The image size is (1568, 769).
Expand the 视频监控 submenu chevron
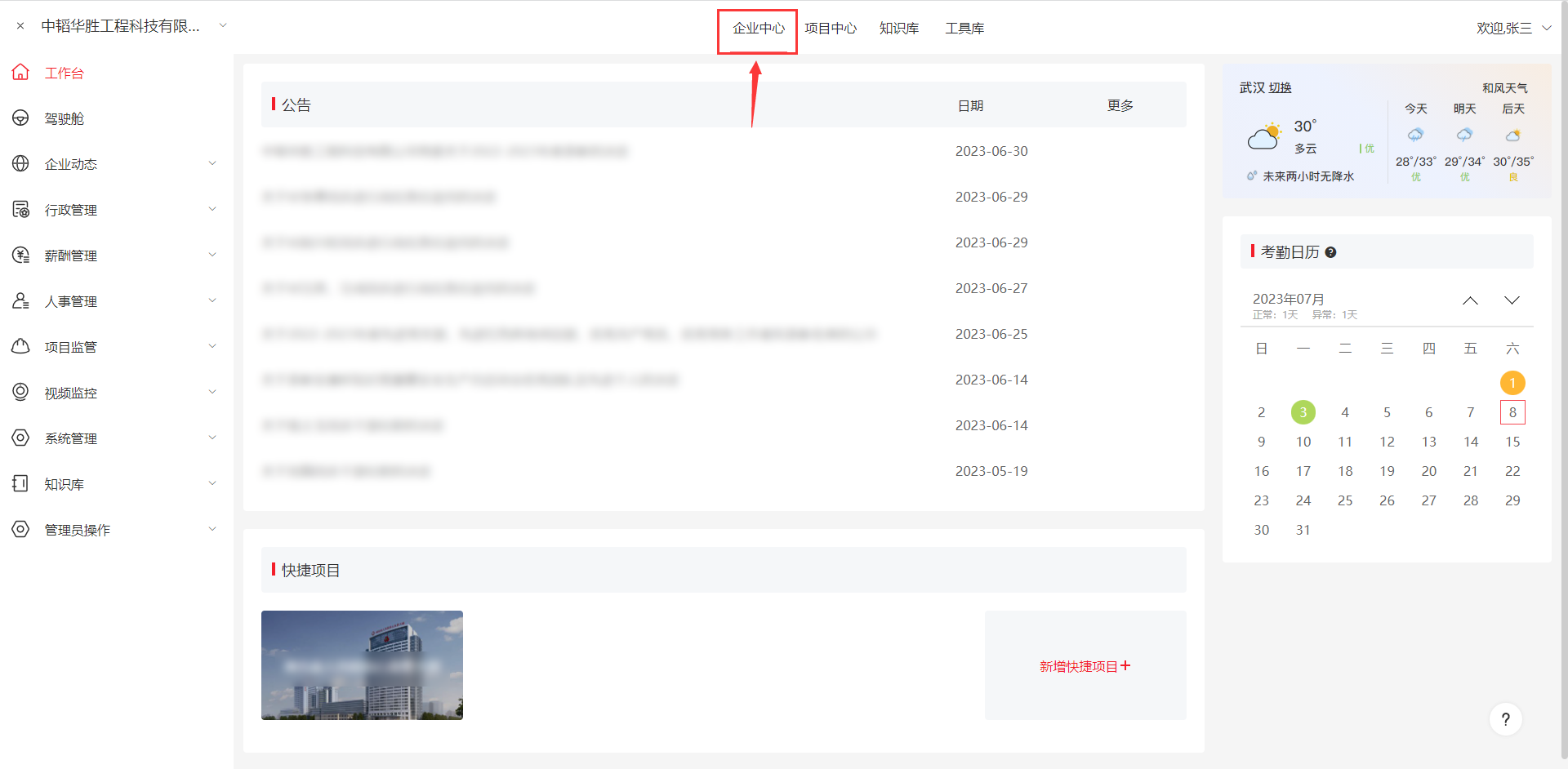212,392
